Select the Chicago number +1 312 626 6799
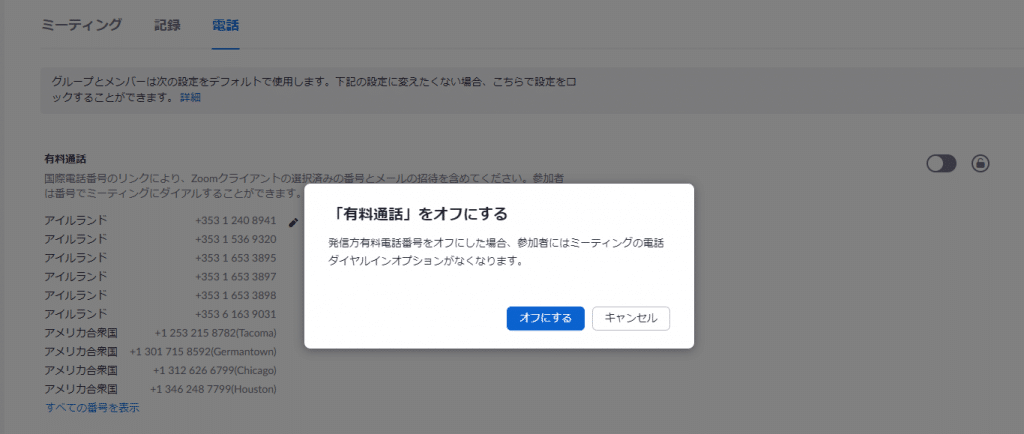 point(214,370)
